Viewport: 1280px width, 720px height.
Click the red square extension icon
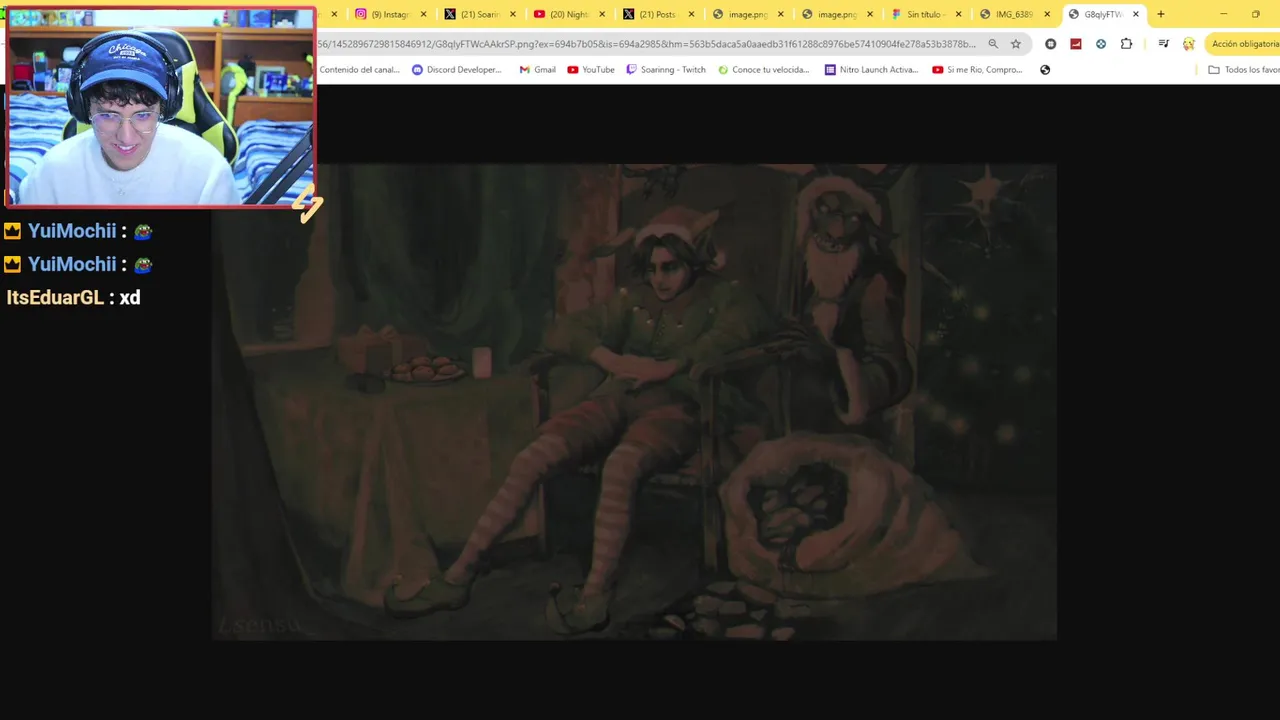[x=1076, y=44]
